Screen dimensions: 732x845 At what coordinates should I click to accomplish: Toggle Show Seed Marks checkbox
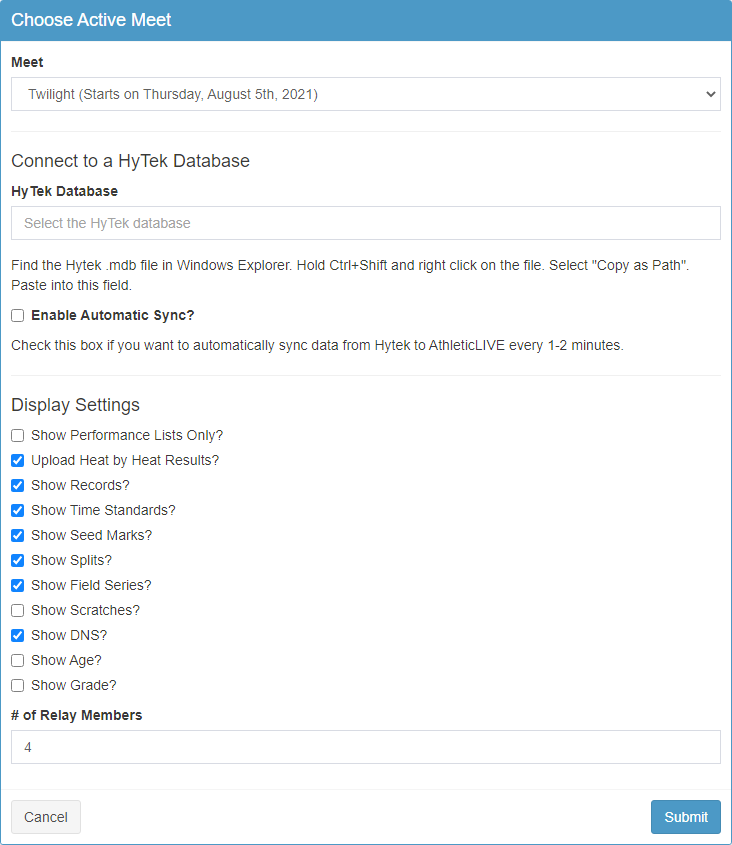[18, 535]
